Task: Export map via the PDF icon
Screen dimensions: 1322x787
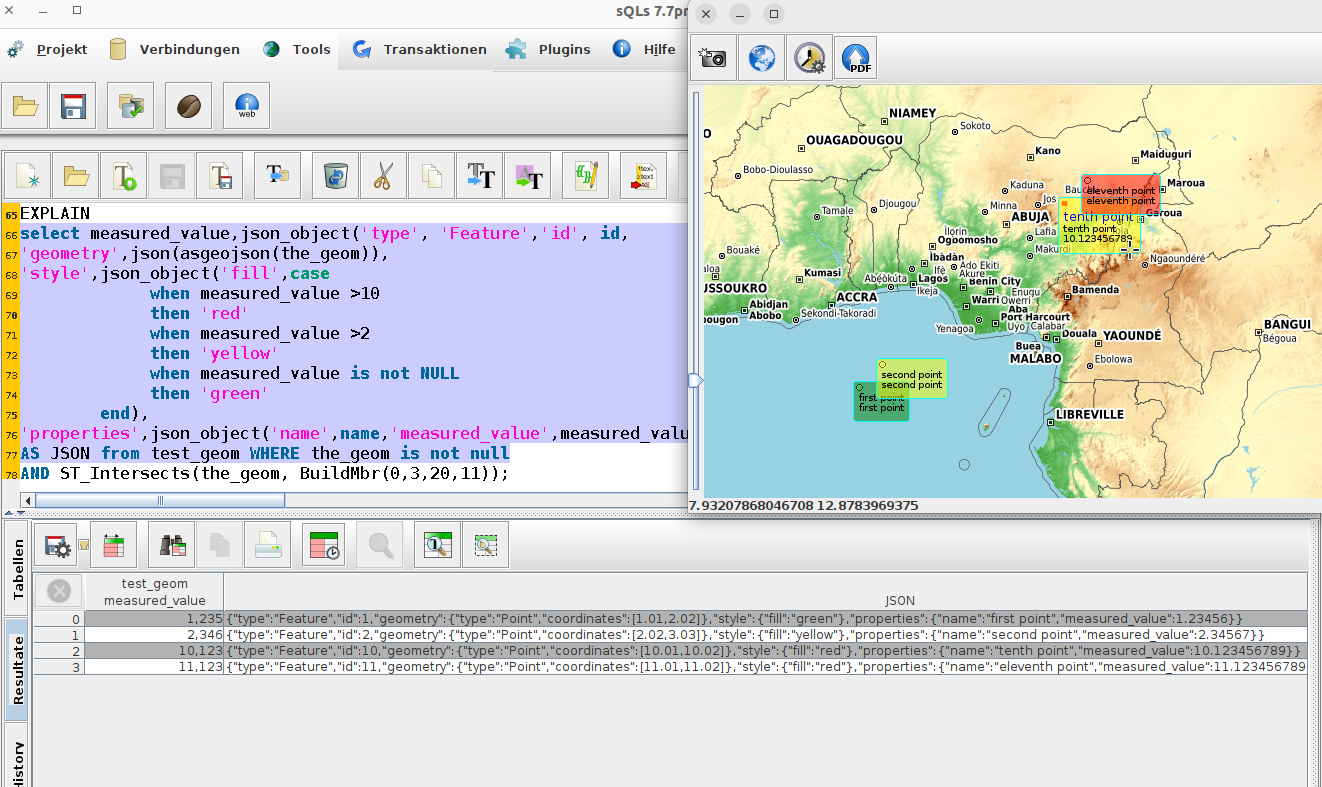Action: tap(856, 58)
